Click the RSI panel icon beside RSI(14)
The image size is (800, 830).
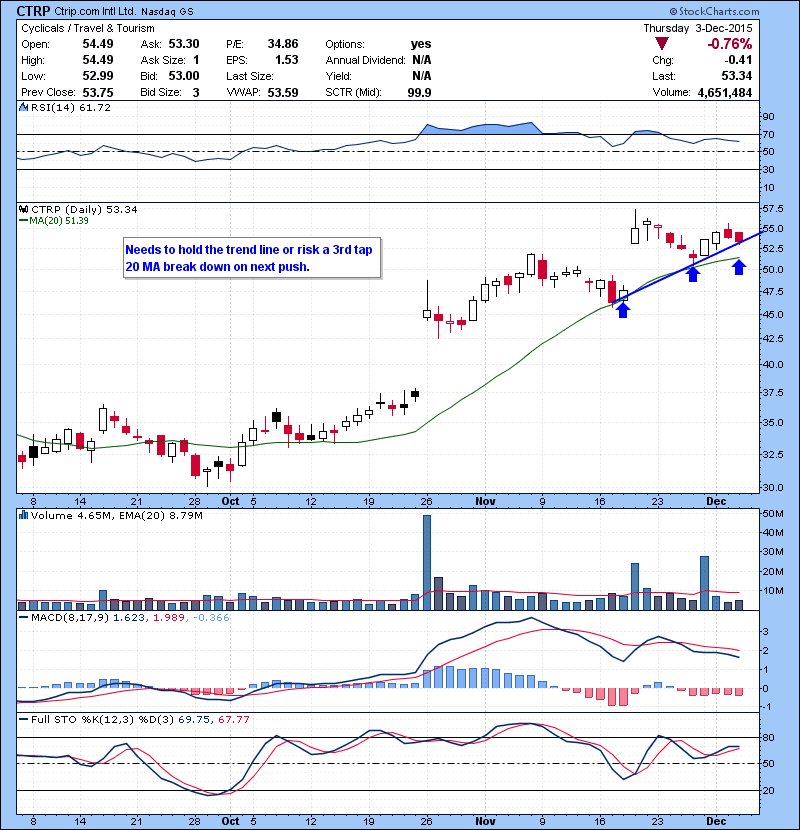coord(23,107)
